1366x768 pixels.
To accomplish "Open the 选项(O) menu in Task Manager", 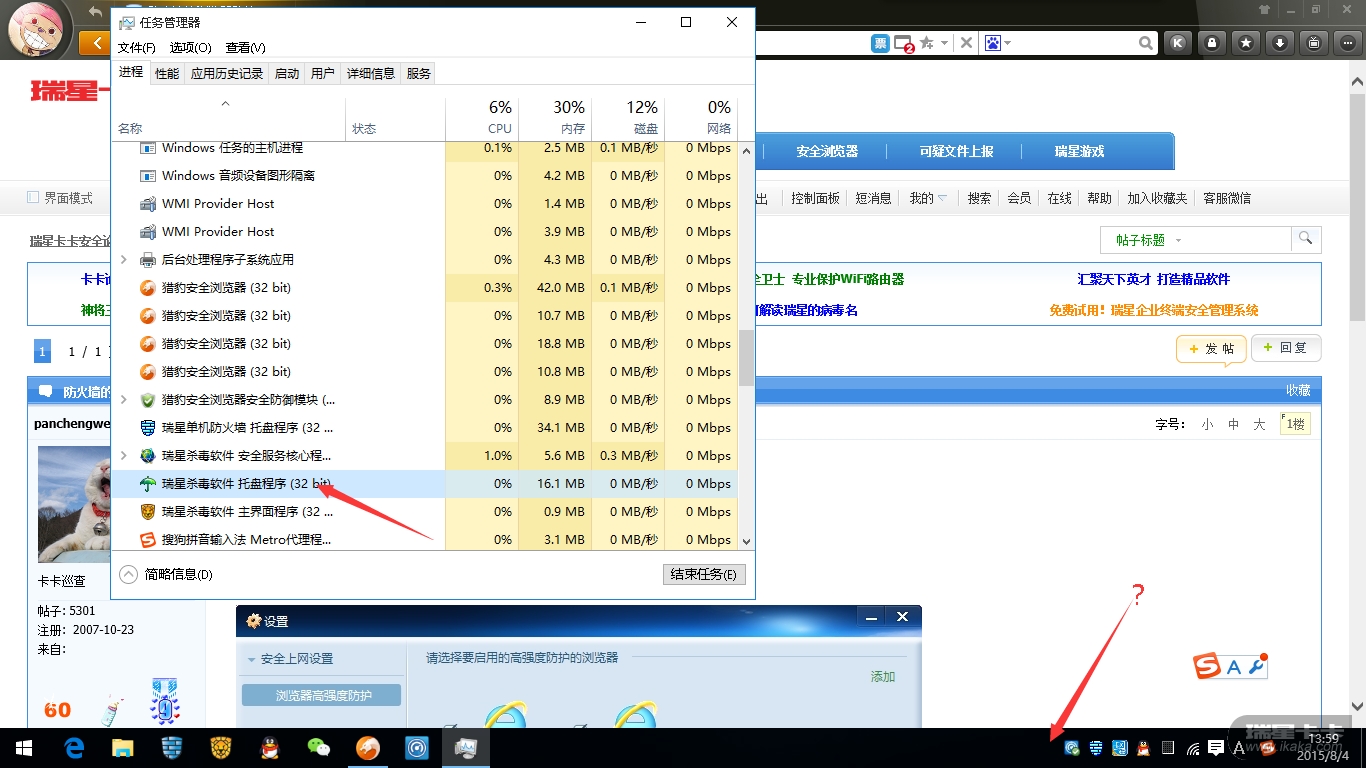I will (190, 48).
